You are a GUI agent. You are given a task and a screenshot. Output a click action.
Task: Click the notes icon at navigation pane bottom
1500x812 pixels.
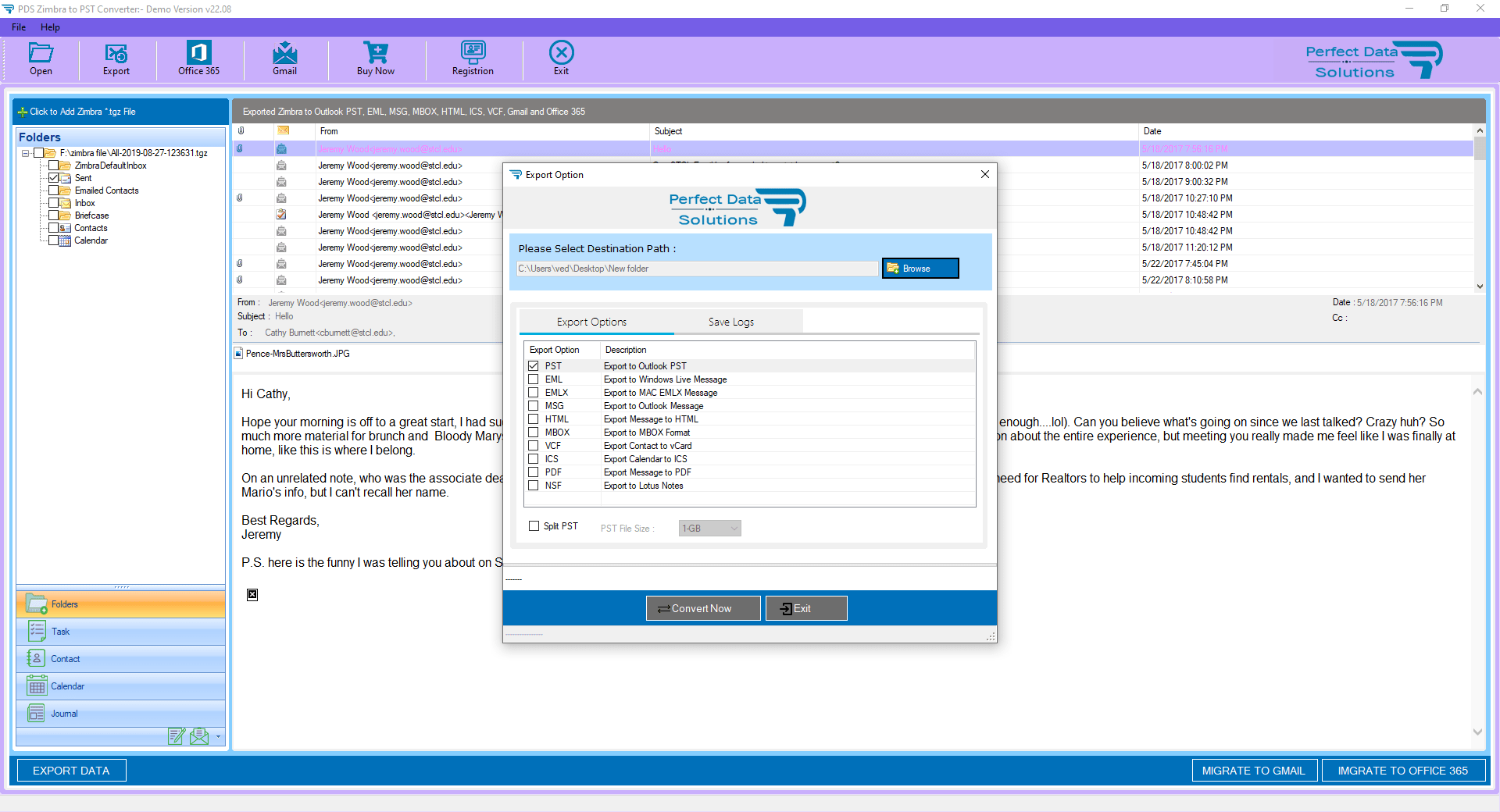[x=177, y=735]
